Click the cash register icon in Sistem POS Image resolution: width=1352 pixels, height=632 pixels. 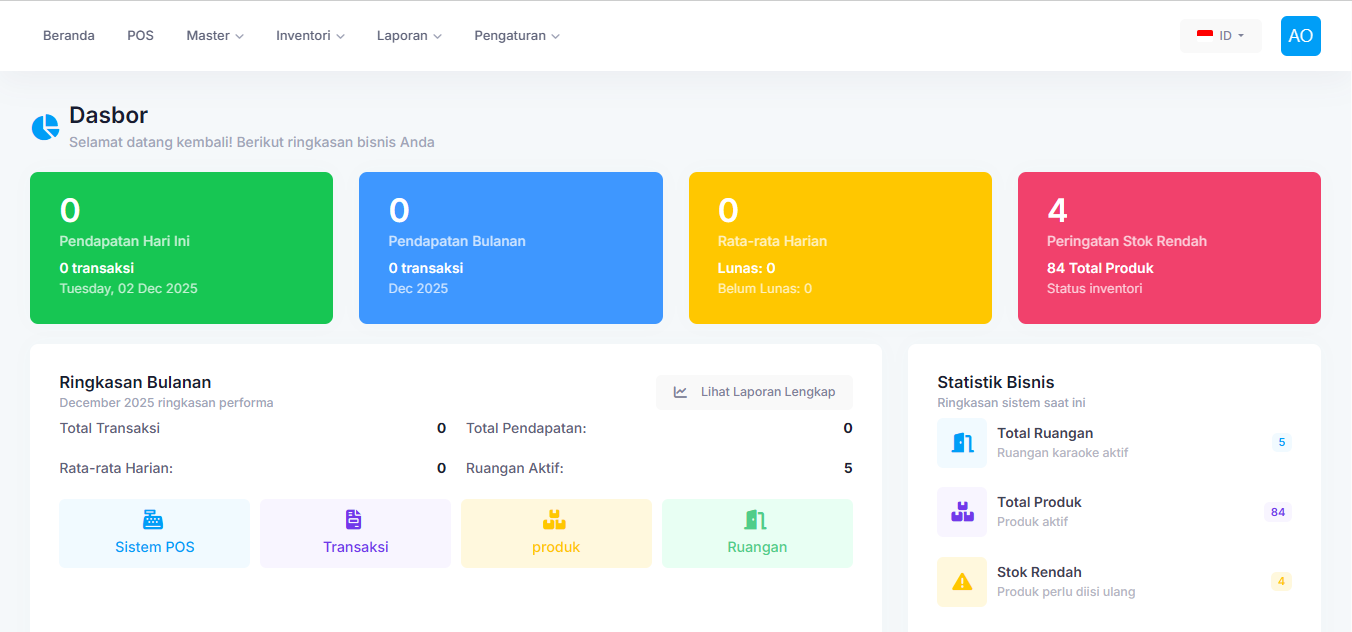pyautogui.click(x=153, y=519)
